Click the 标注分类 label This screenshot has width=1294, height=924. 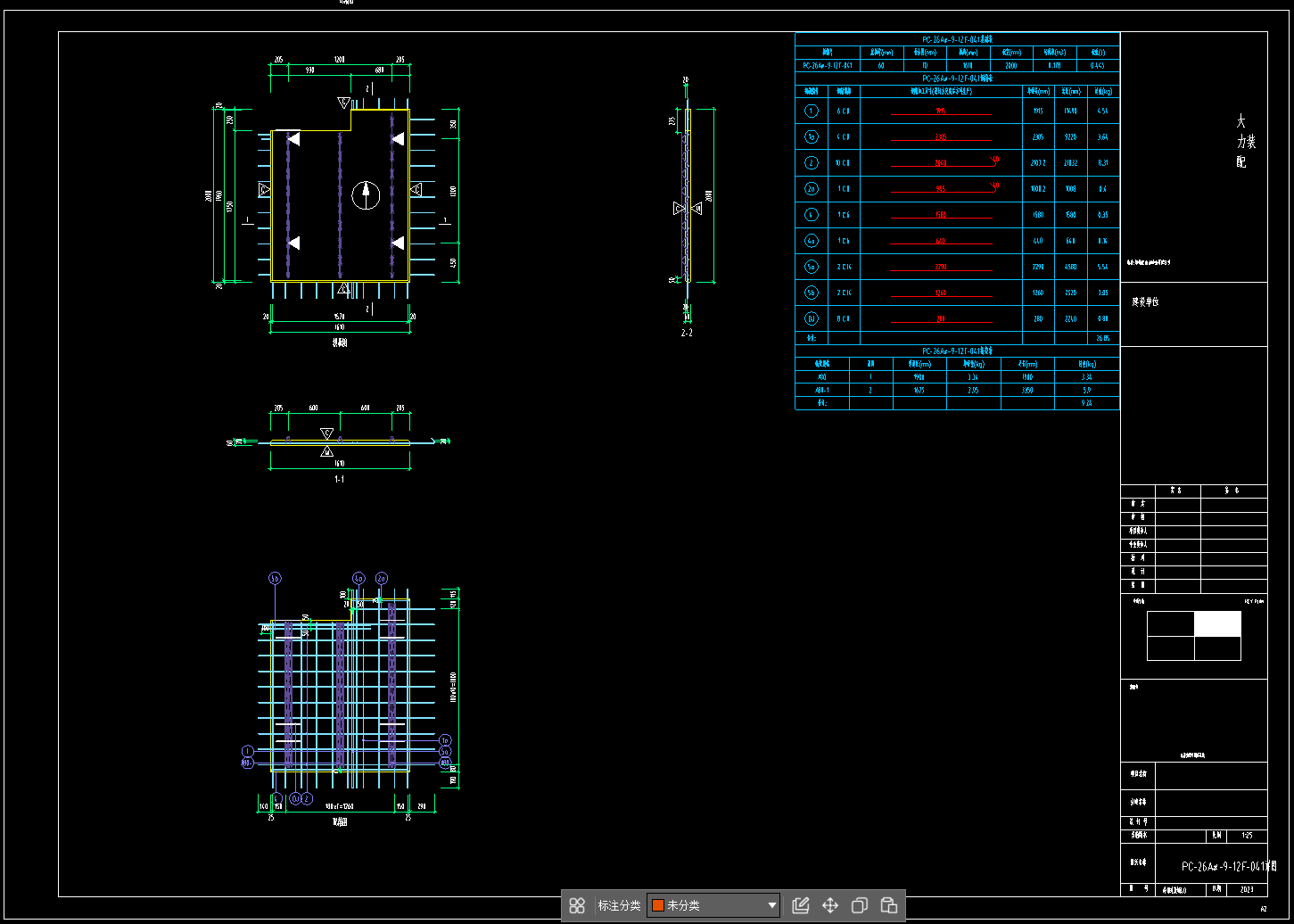click(x=619, y=905)
